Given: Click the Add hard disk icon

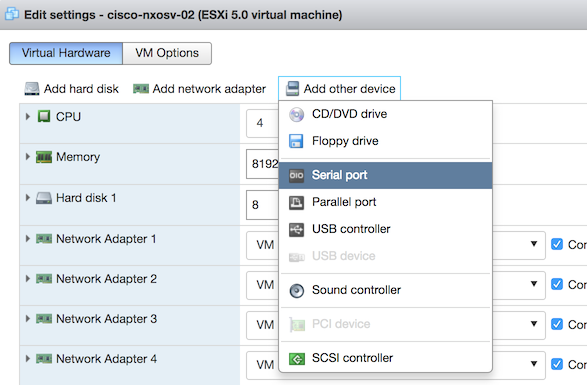Looking at the screenshot, I should [32, 89].
